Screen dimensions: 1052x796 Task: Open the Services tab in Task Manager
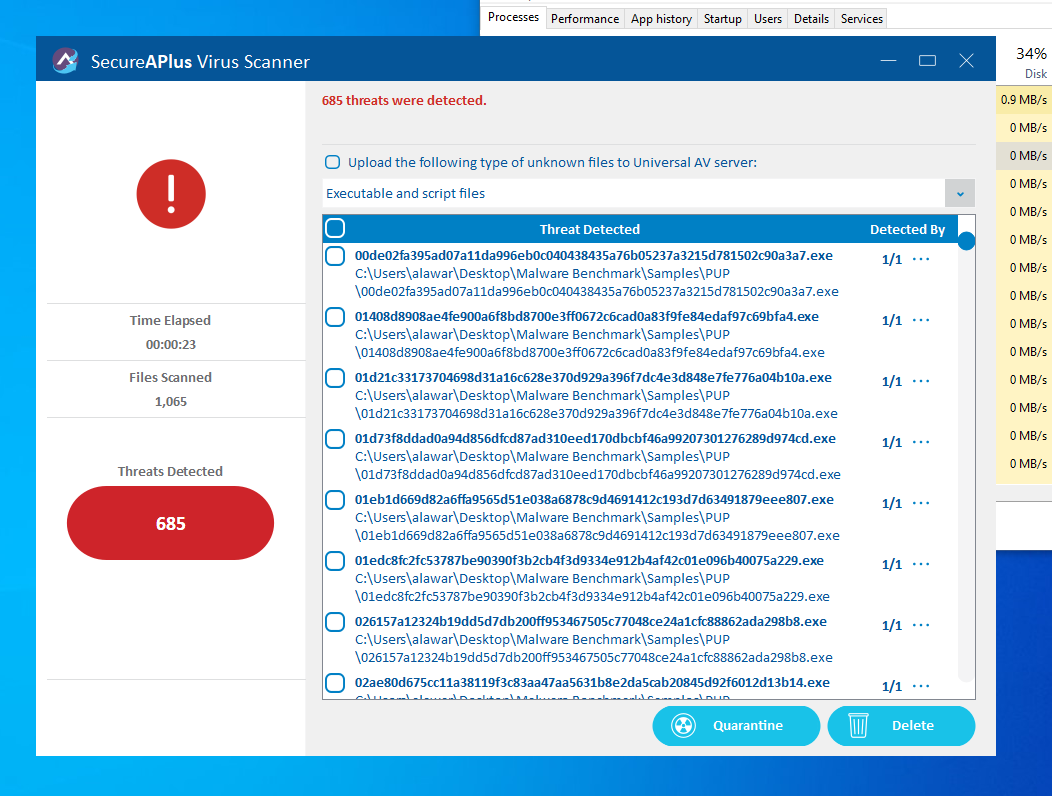pos(861,19)
